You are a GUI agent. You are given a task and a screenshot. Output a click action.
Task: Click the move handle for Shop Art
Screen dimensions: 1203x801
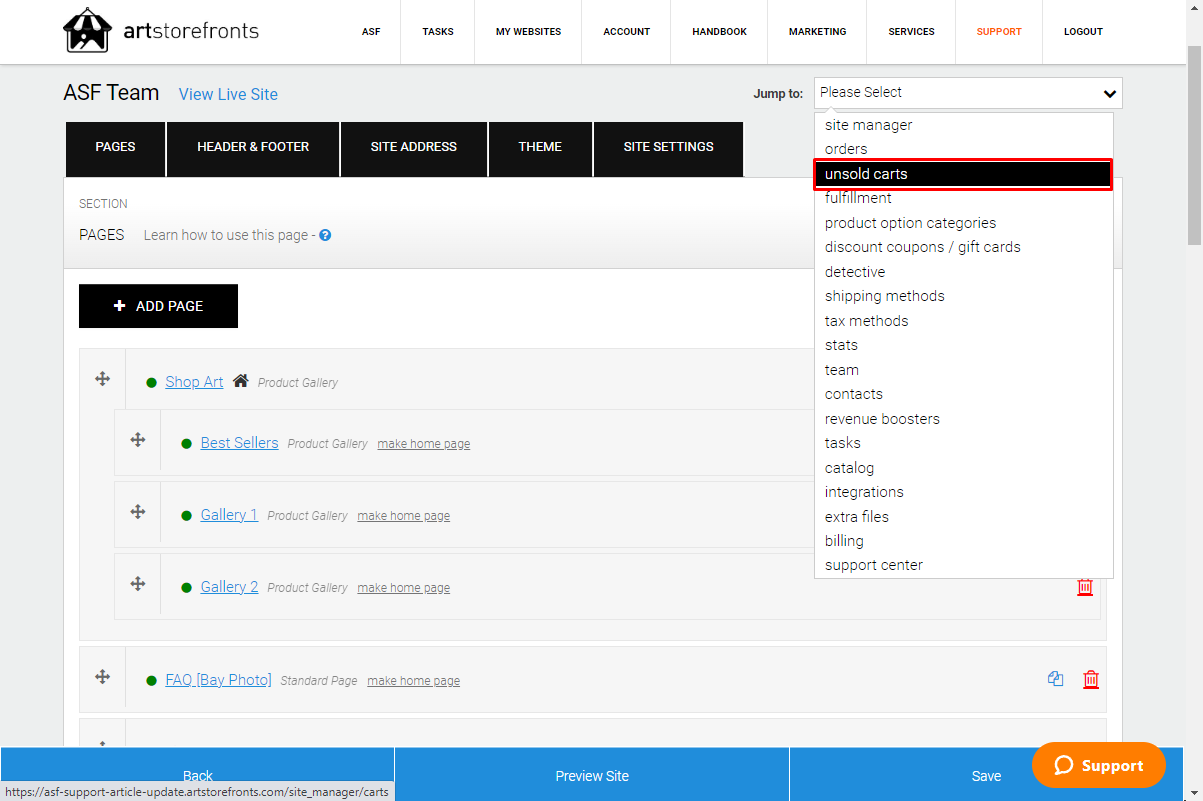pyautogui.click(x=102, y=379)
